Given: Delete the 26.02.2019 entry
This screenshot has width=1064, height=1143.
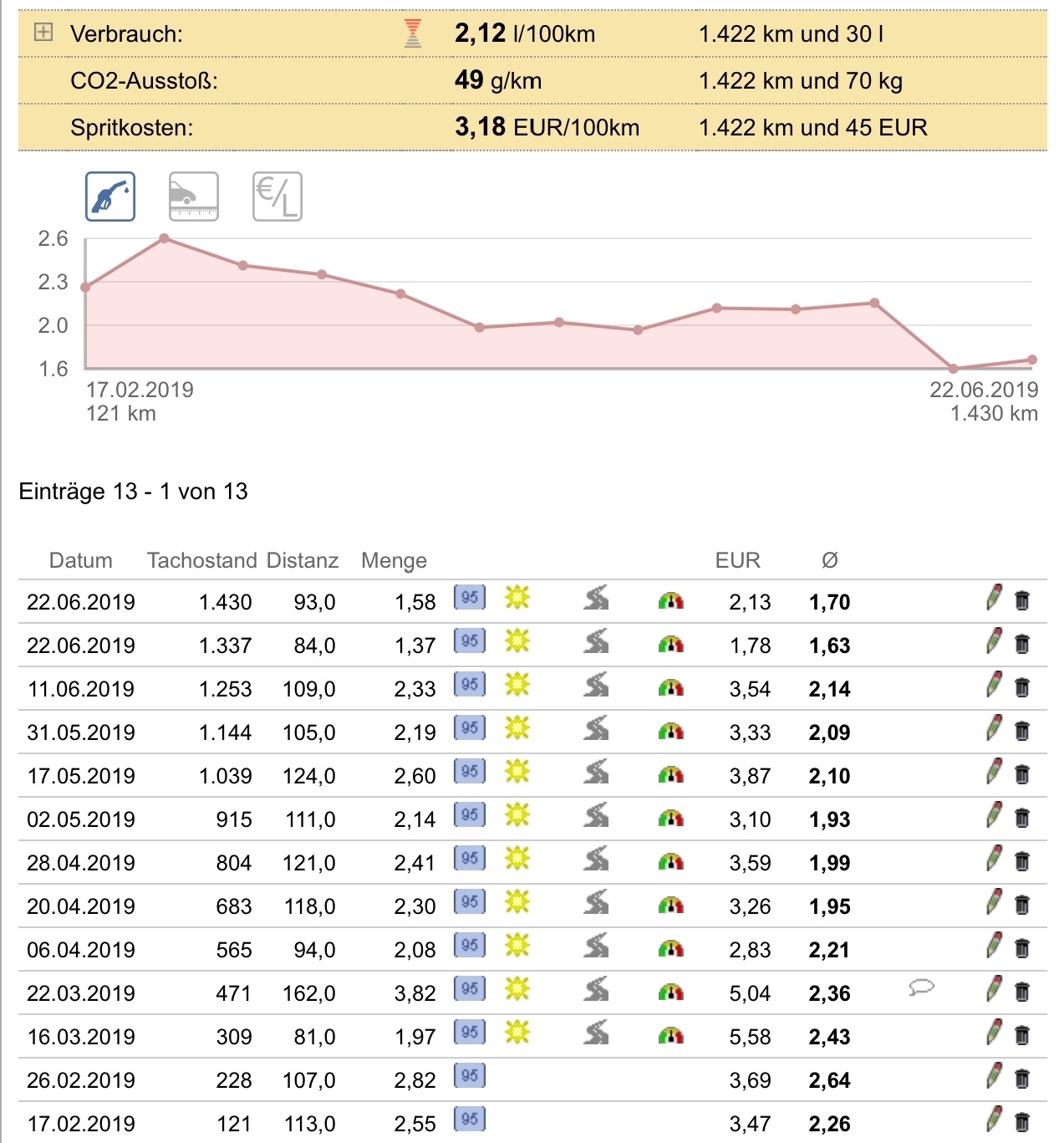Looking at the screenshot, I should (1022, 1079).
